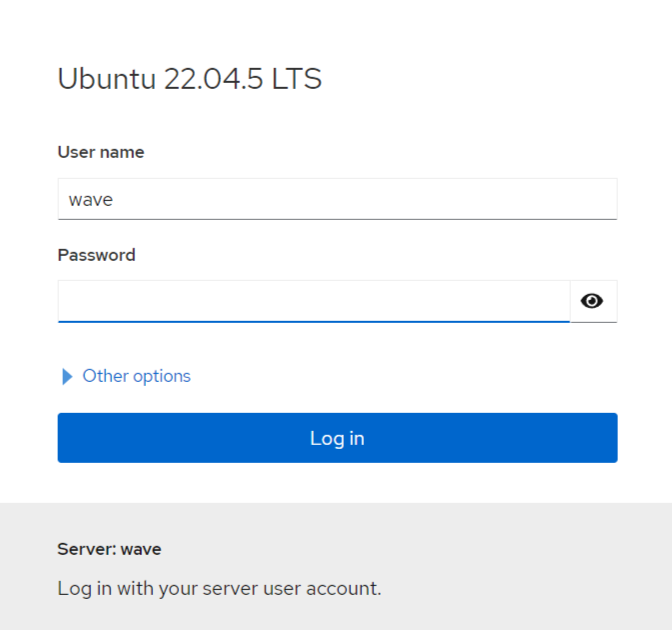The height and width of the screenshot is (630, 672).
Task: Click the Server: wave text
Action: pyautogui.click(x=109, y=549)
